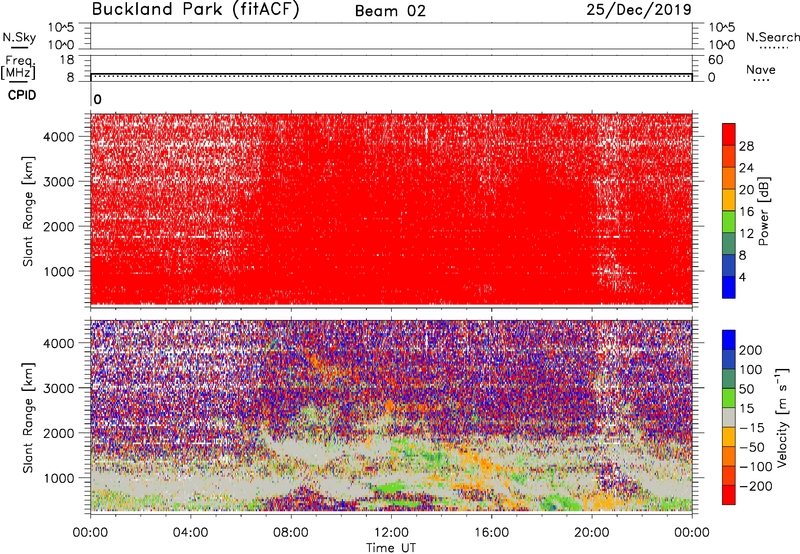Screen dimensions: 800x554
Task: Click the '08:00' time tick label
Action: coord(291,533)
